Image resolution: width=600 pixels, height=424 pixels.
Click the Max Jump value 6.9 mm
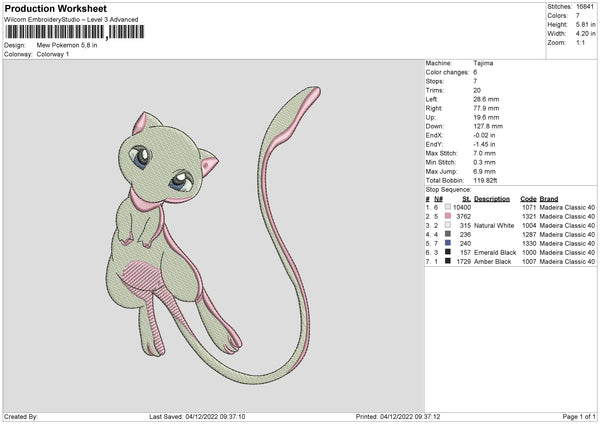pos(484,172)
